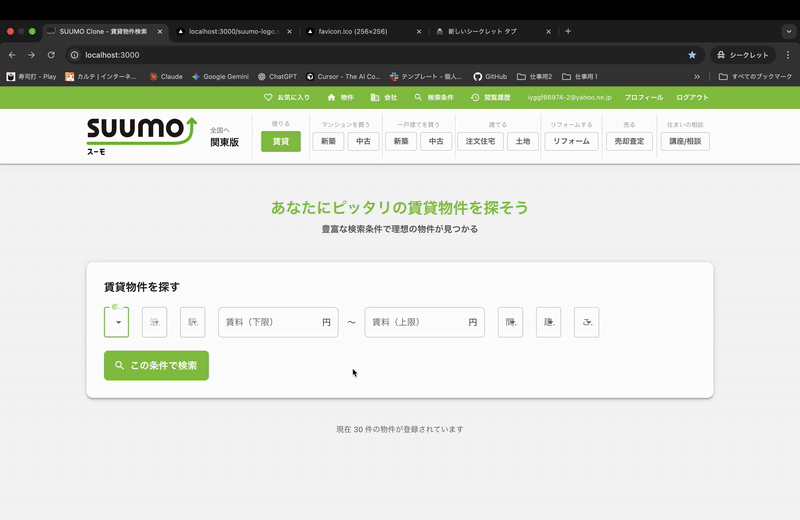Click the 全国へ link beside 関東版
Image resolution: width=800 pixels, height=520 pixels.
(220, 130)
